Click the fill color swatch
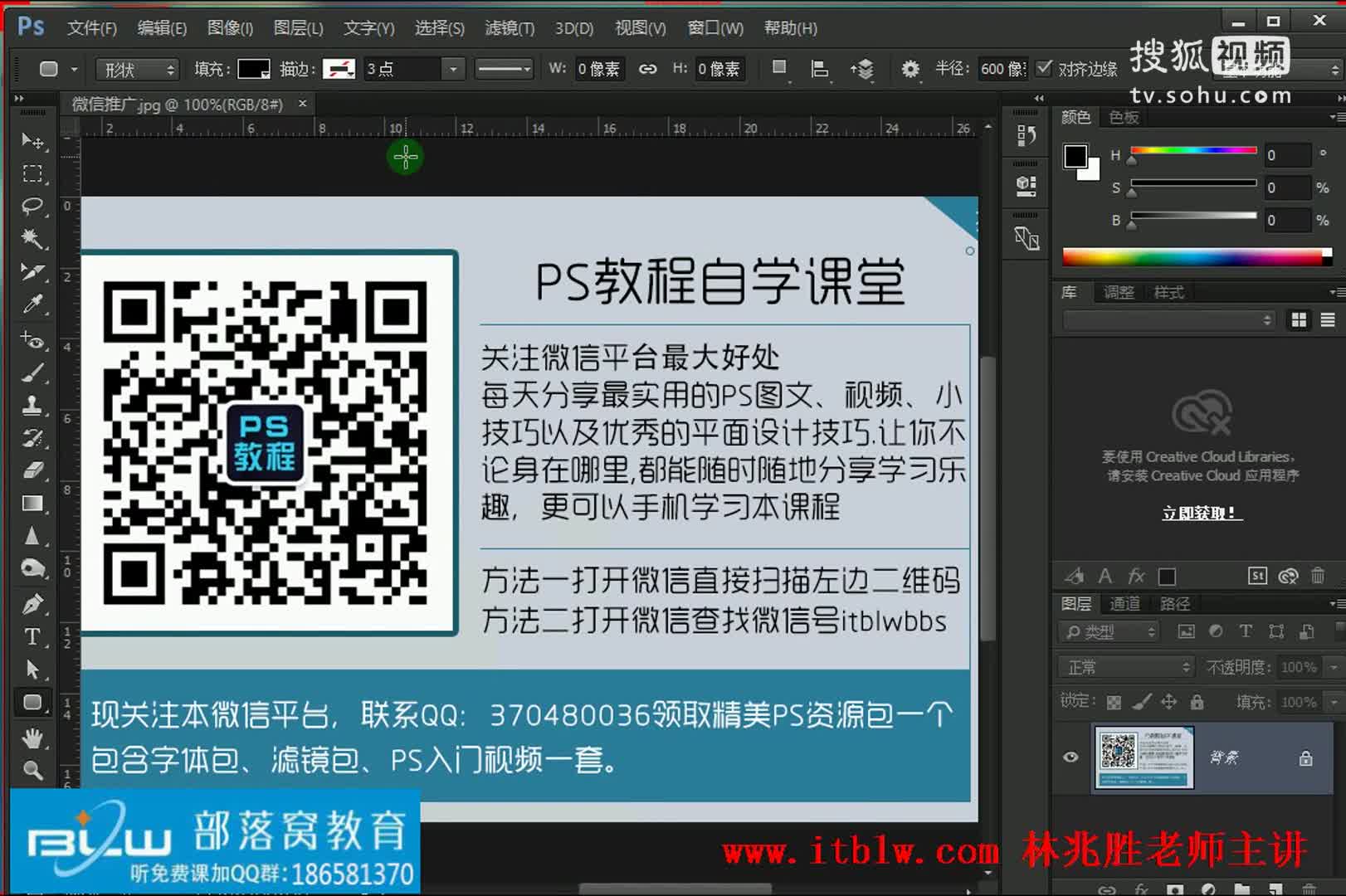This screenshot has width=1346, height=896. [x=254, y=69]
